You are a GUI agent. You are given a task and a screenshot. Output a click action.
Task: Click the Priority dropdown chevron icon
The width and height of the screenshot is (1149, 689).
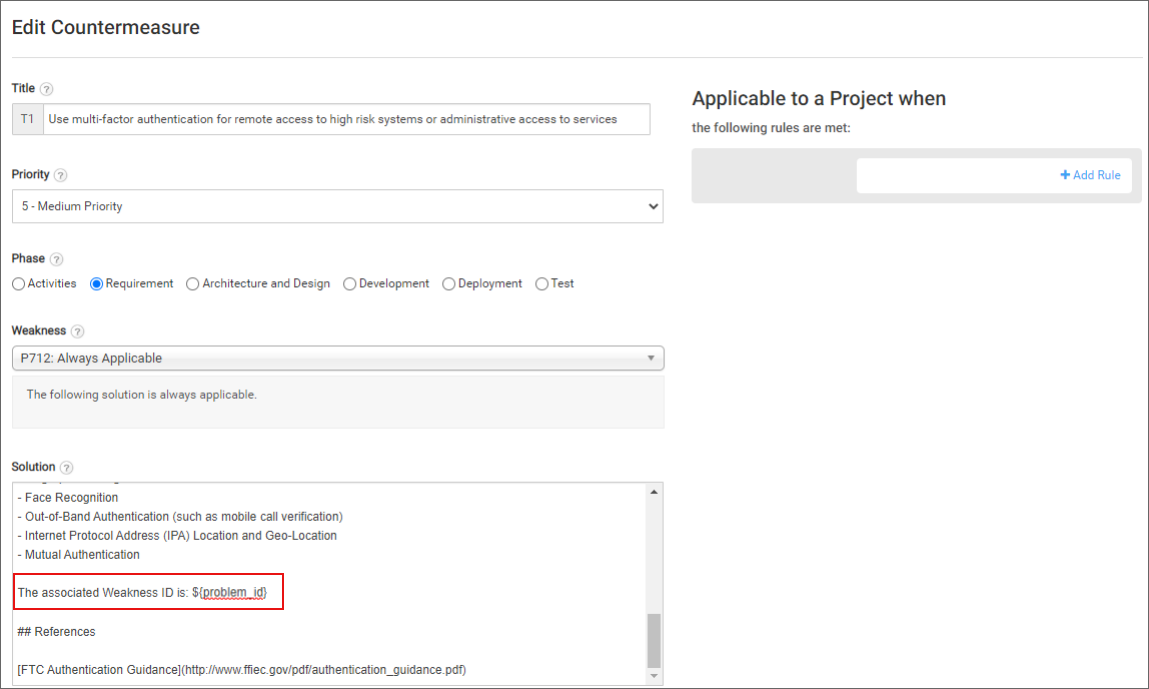pyautogui.click(x=652, y=206)
